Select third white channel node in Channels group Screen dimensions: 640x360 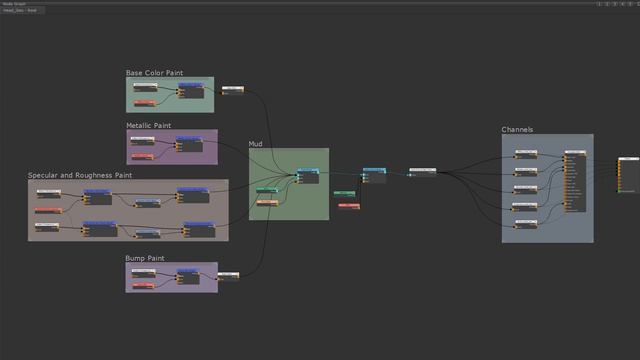coord(525,189)
